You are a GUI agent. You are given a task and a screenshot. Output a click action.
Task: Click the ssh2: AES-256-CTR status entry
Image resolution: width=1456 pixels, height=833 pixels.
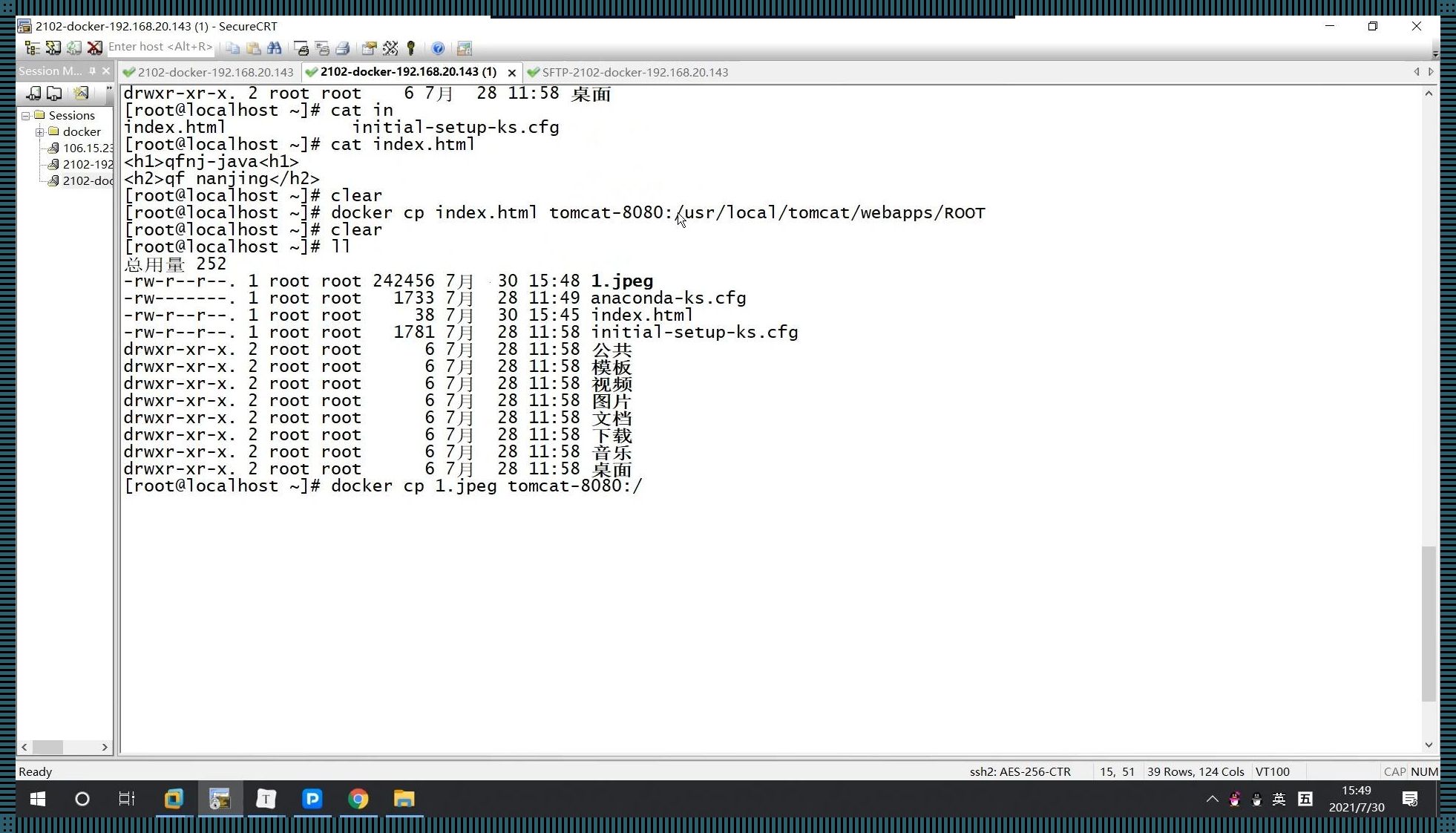[x=1020, y=771]
